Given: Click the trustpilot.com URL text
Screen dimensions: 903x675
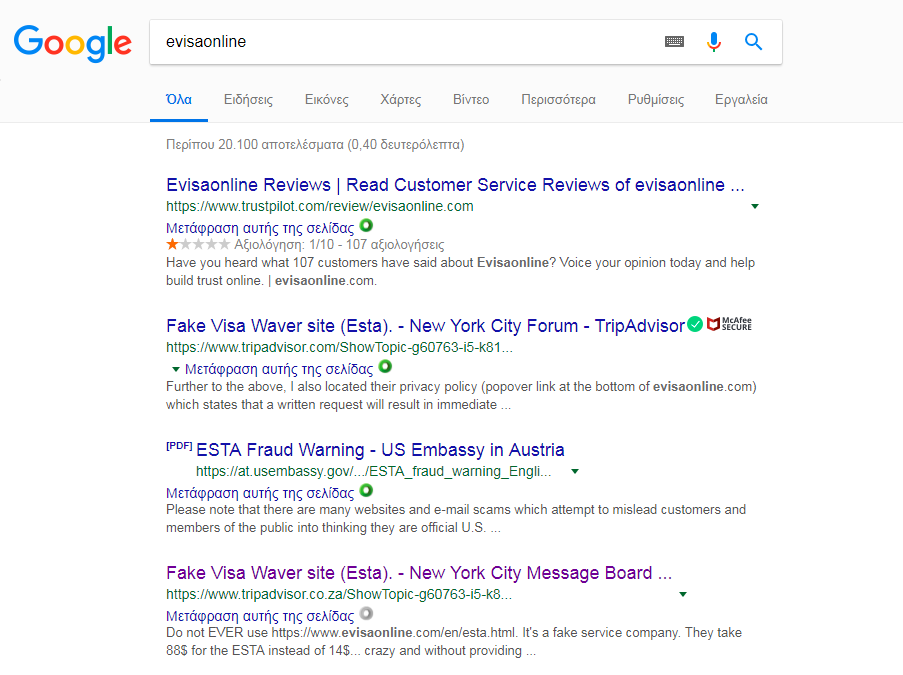Looking at the screenshot, I should pyautogui.click(x=320, y=206).
